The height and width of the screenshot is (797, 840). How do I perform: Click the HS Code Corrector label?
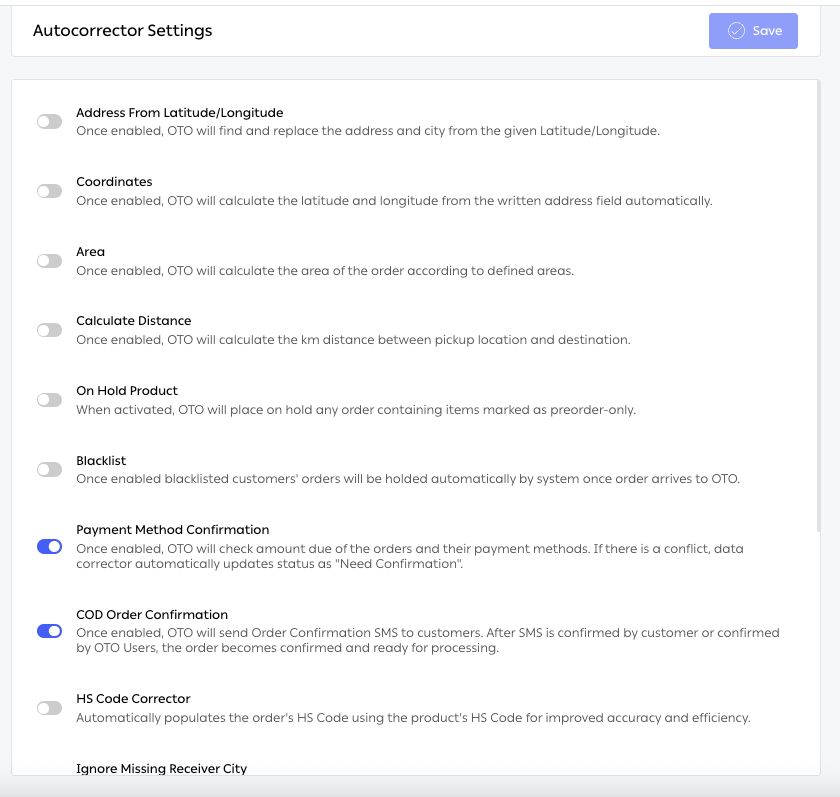(x=133, y=698)
